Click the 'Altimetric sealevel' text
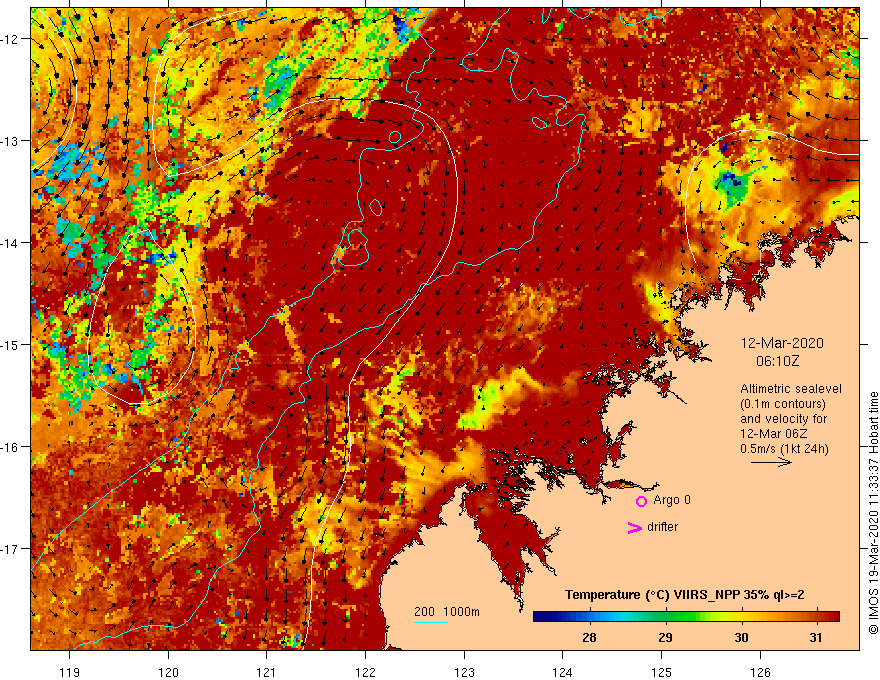Screen dimensions: 880x680 [791, 389]
